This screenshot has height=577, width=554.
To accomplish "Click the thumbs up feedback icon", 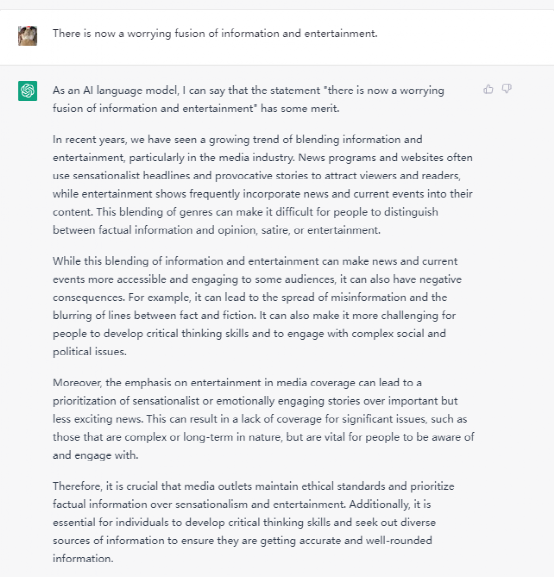I will pos(488,89).
